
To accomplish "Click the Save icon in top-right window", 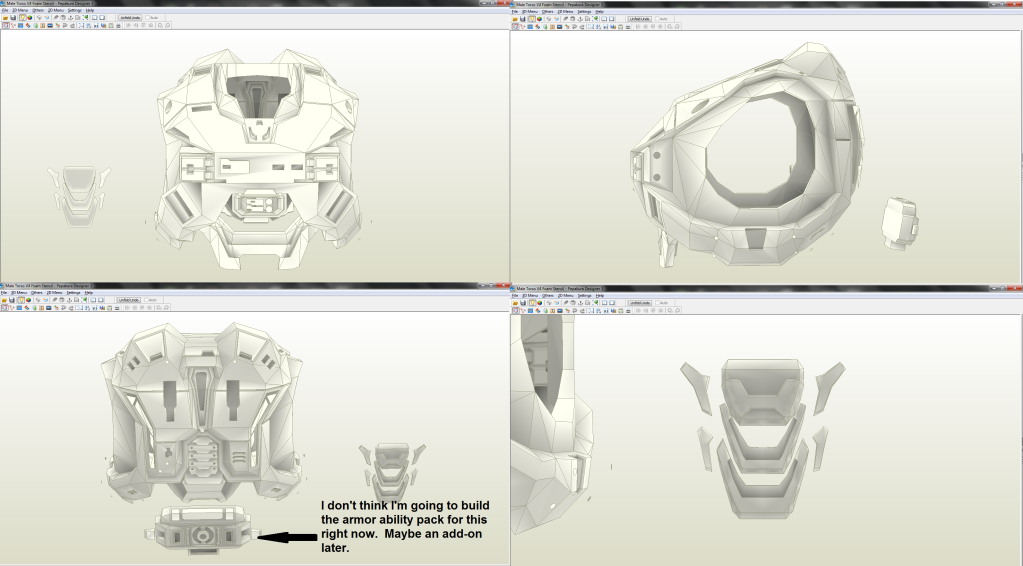I will point(521,18).
